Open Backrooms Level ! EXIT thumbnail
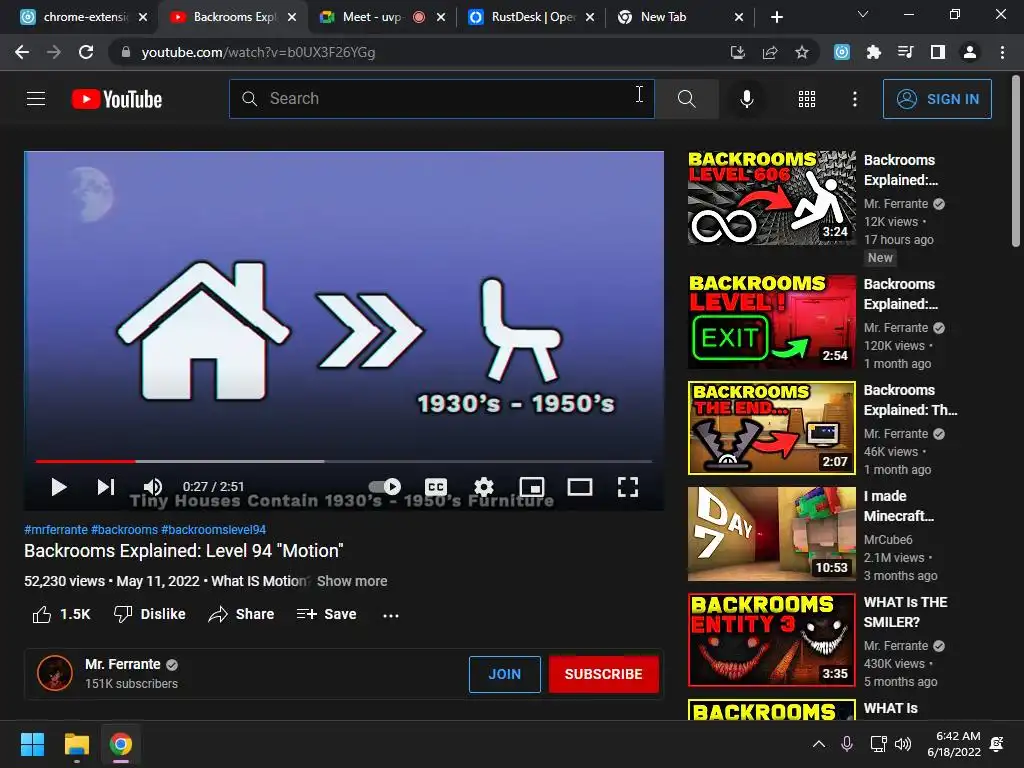Viewport: 1024px width, 768px height. click(x=771, y=322)
